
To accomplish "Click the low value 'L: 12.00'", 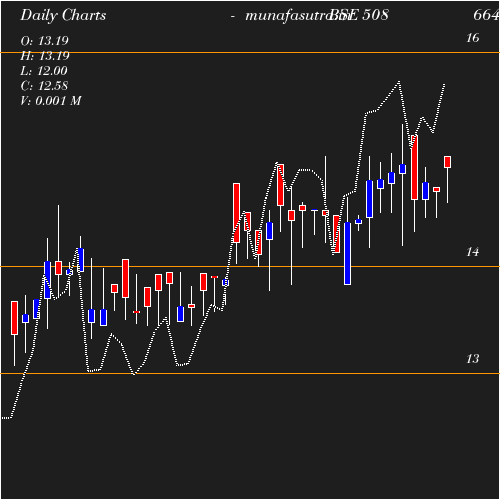I will [44, 71].
